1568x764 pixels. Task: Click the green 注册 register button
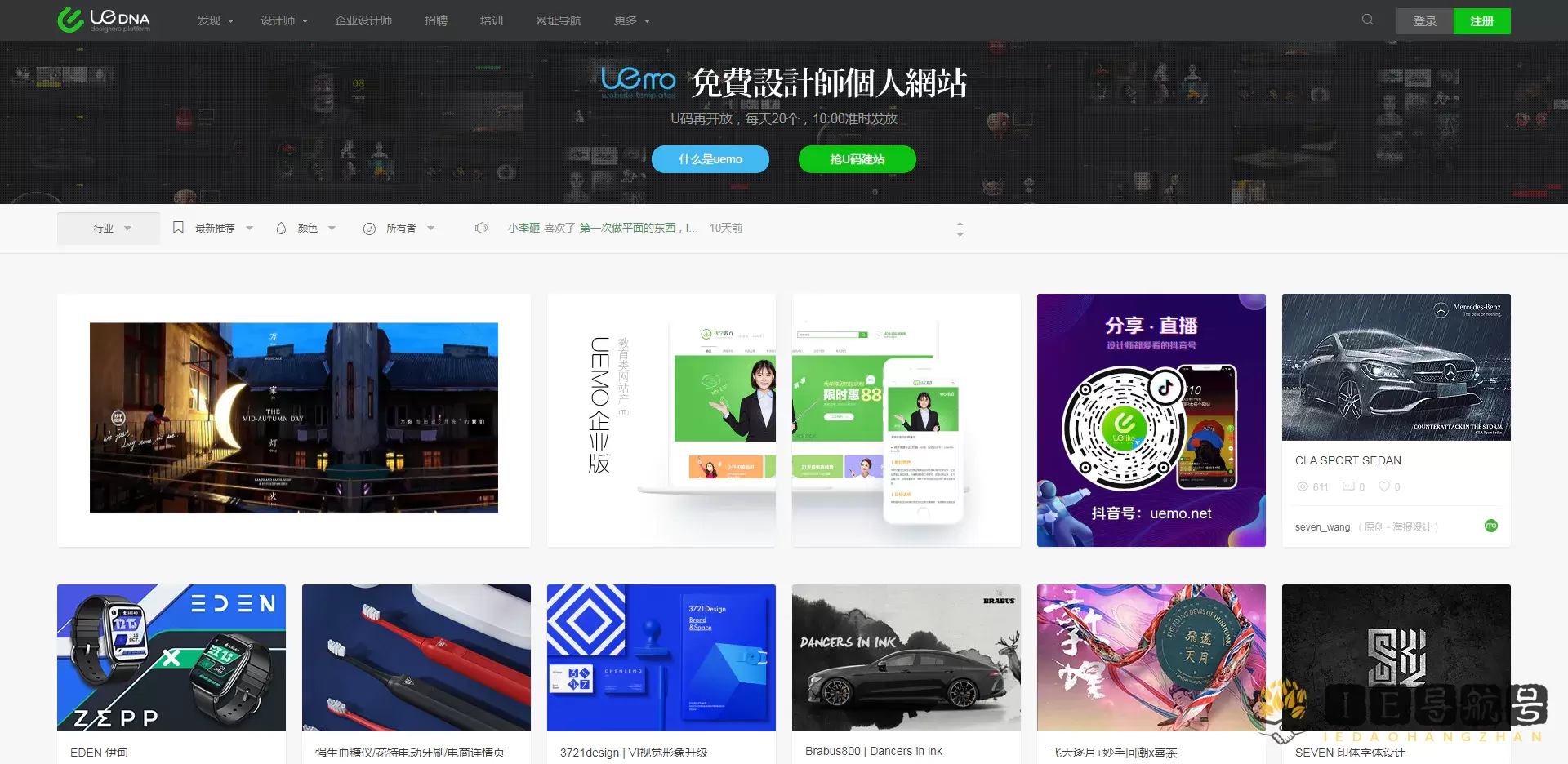click(x=1481, y=21)
